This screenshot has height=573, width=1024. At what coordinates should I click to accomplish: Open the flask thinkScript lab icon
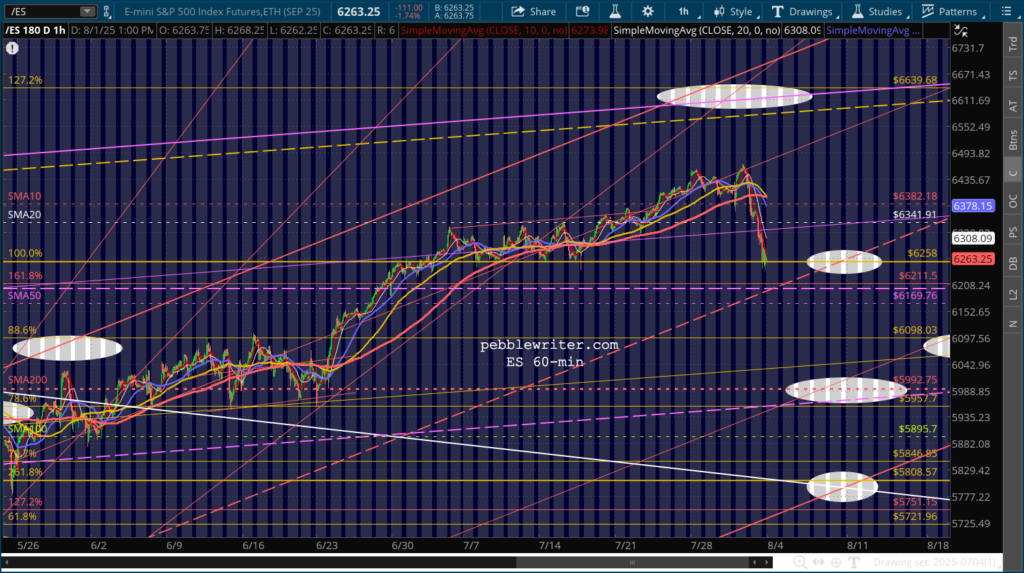pos(615,11)
